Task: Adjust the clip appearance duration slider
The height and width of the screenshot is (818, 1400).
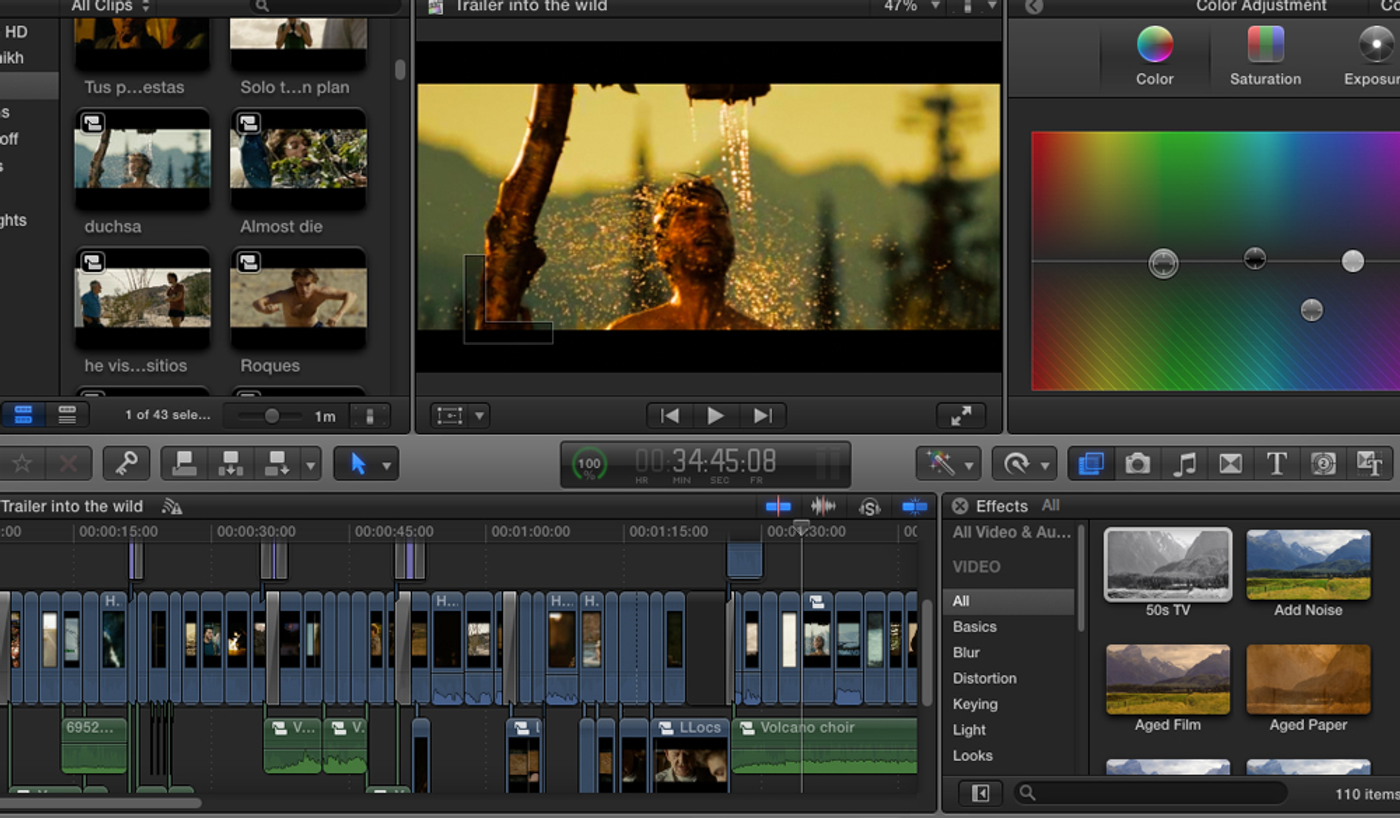Action: pyautogui.click(x=272, y=415)
